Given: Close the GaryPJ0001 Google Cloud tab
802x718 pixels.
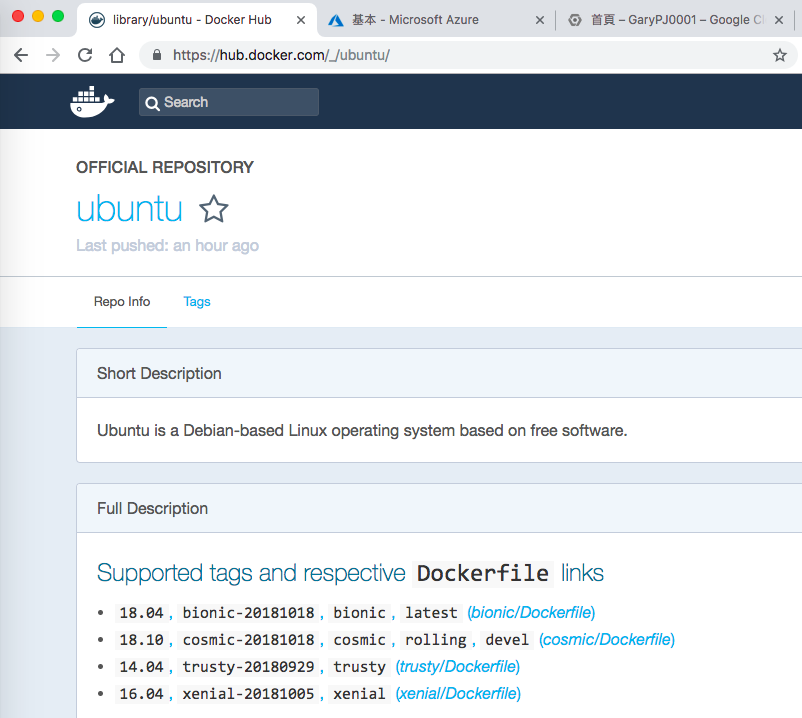Looking at the screenshot, I should pyautogui.click(x=778, y=20).
